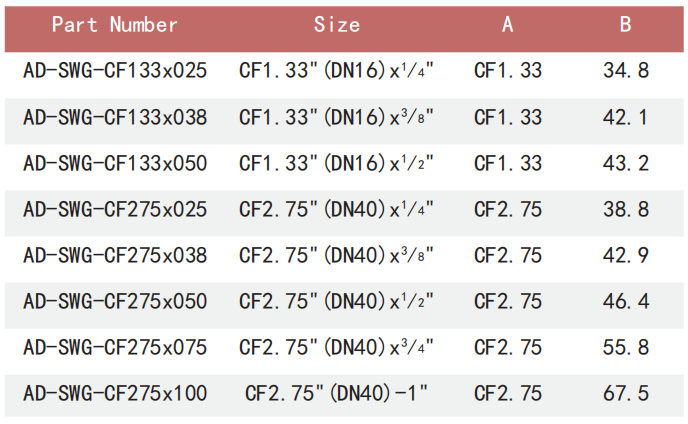Click the size cell CF2.75"(DN40)-1"
This screenshot has width=688, height=424.
(x=337, y=393)
